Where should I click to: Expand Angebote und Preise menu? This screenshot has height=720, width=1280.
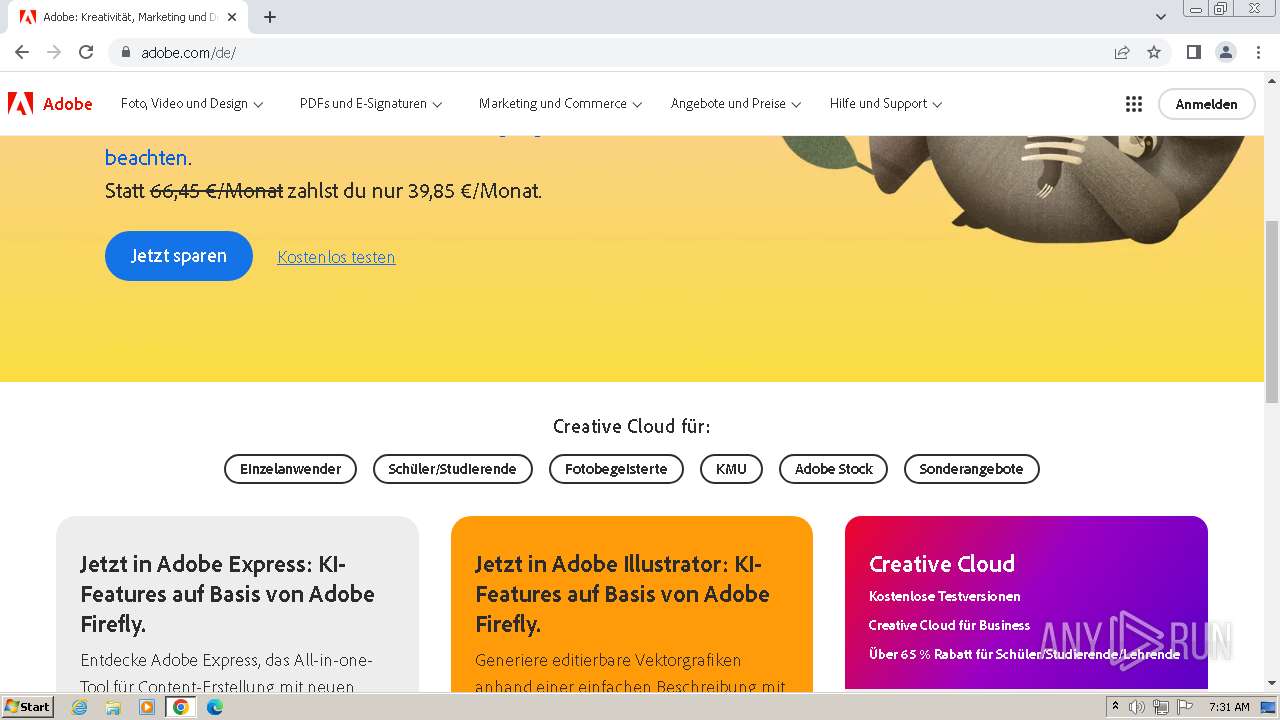tap(736, 104)
